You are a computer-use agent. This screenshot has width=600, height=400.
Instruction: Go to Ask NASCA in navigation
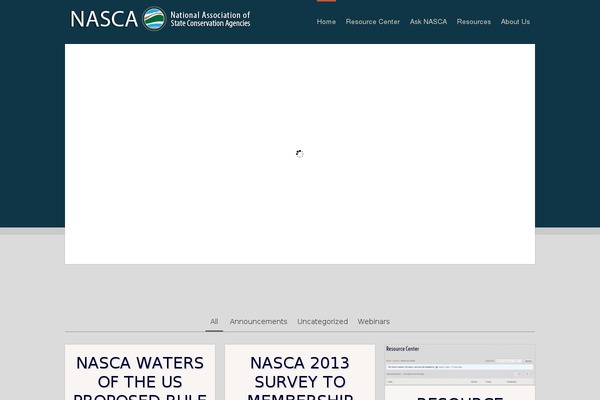428,22
